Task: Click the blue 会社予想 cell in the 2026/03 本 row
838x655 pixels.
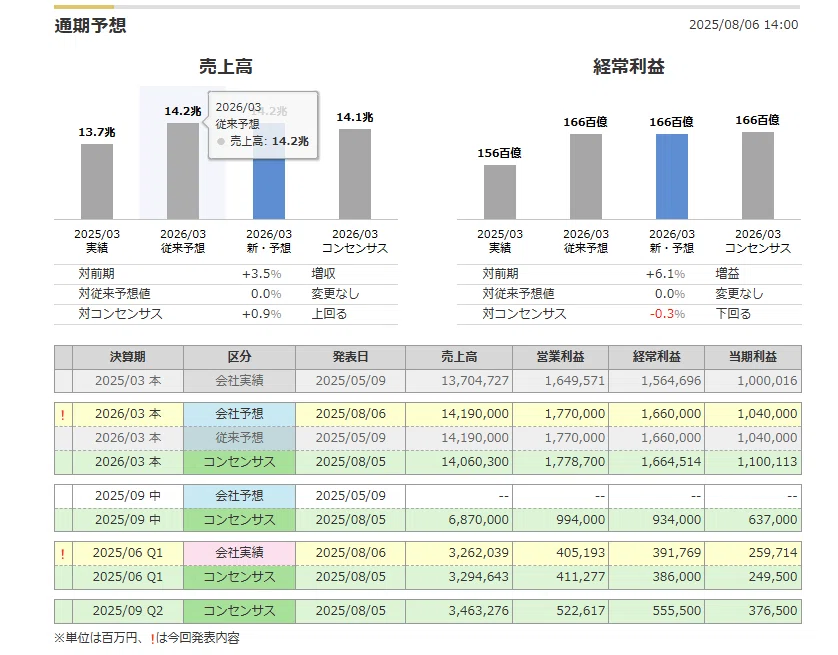Action: click(239, 414)
